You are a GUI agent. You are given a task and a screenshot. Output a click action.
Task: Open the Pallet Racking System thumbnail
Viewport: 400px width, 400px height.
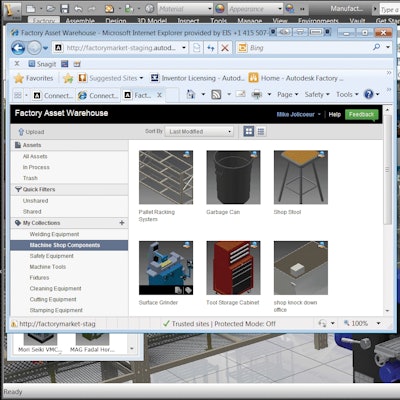click(166, 177)
